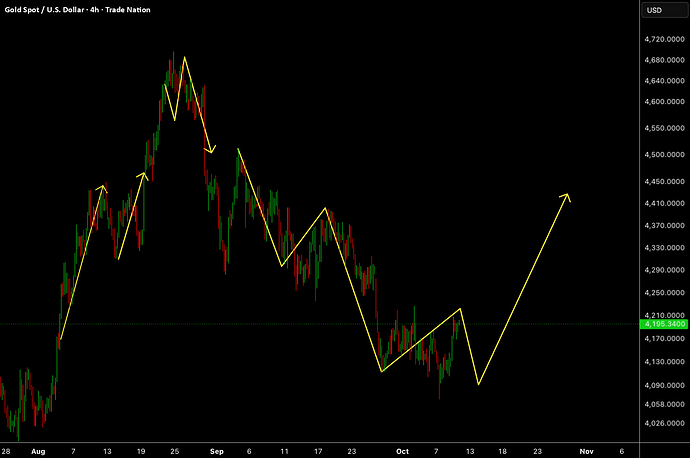Click the 19 date label on time axis
This screenshot has height=458, width=690.
tap(141, 451)
